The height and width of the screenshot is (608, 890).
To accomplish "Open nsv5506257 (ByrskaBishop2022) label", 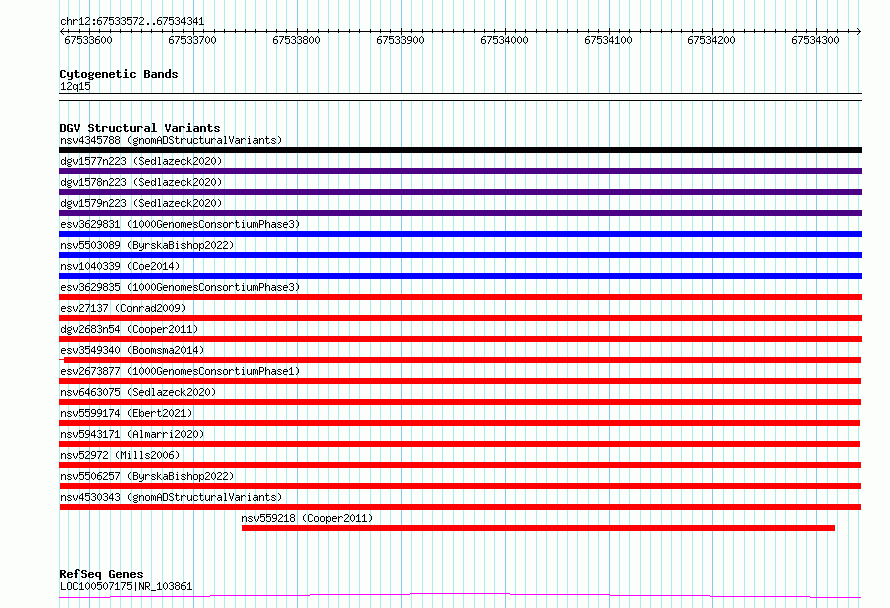I will [147, 476].
